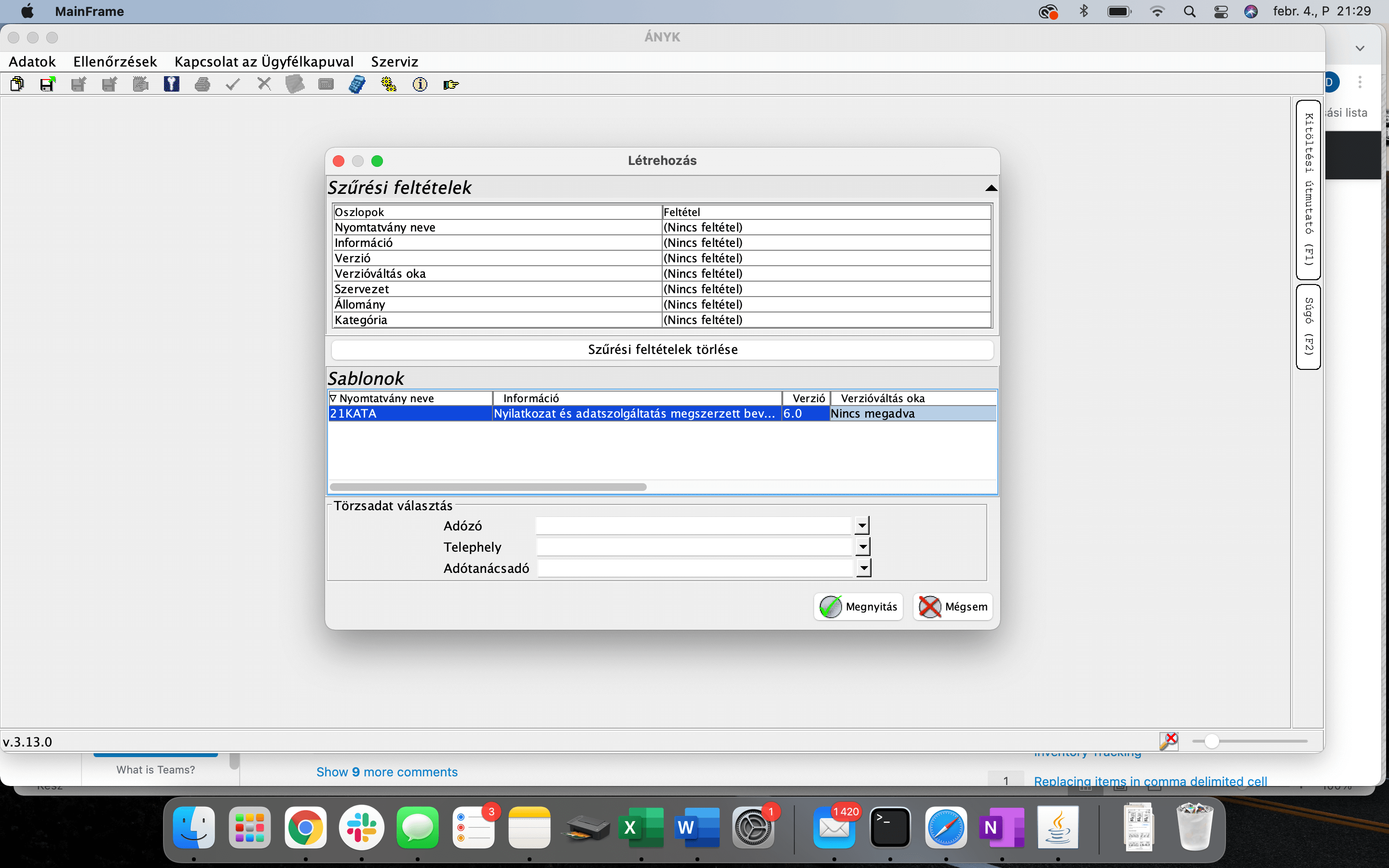The image size is (1389, 868).
Task: Click the Szervezet filter condition cell
Action: [x=827, y=289]
